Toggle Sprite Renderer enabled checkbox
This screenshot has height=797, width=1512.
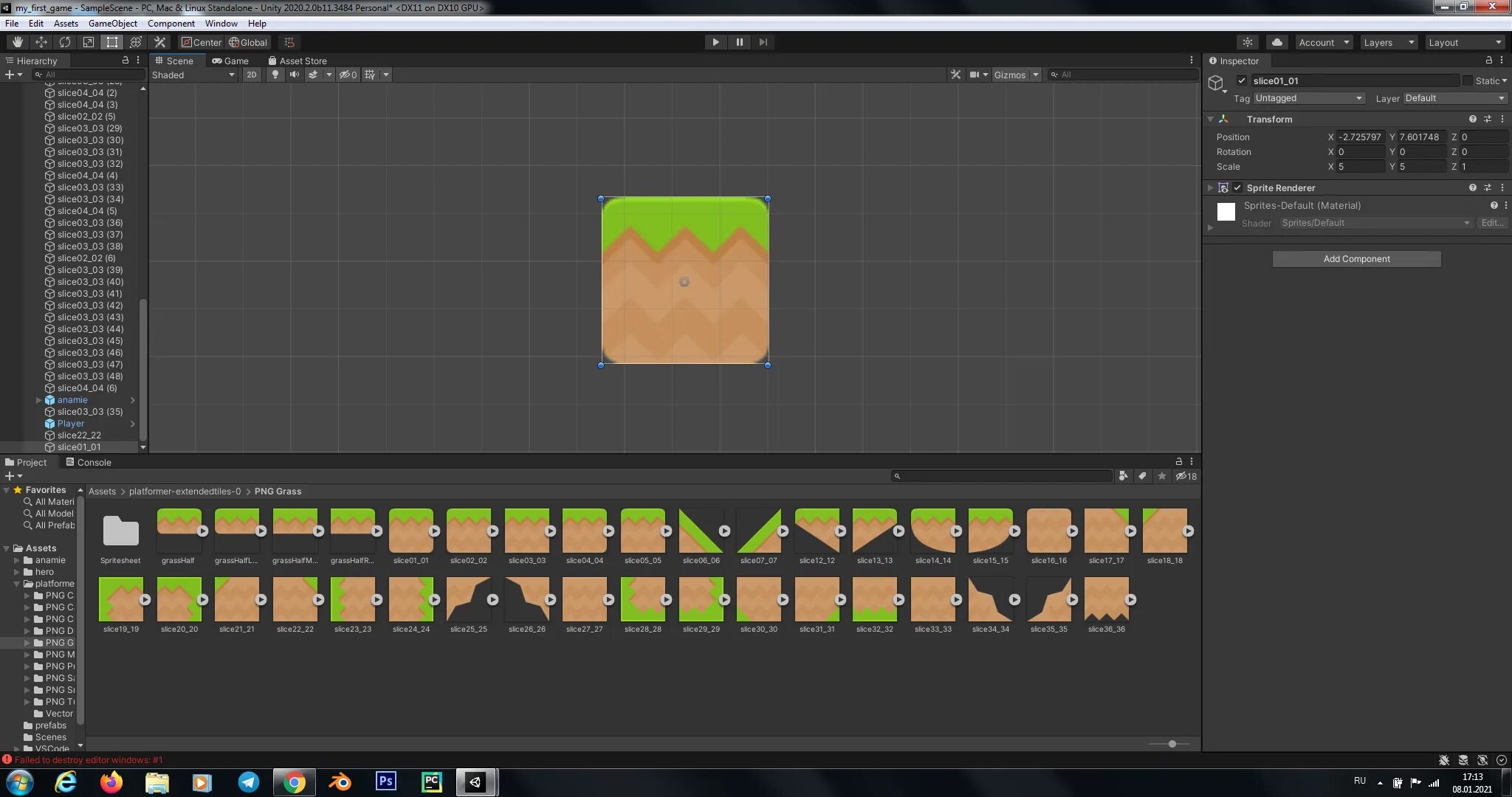point(1237,187)
